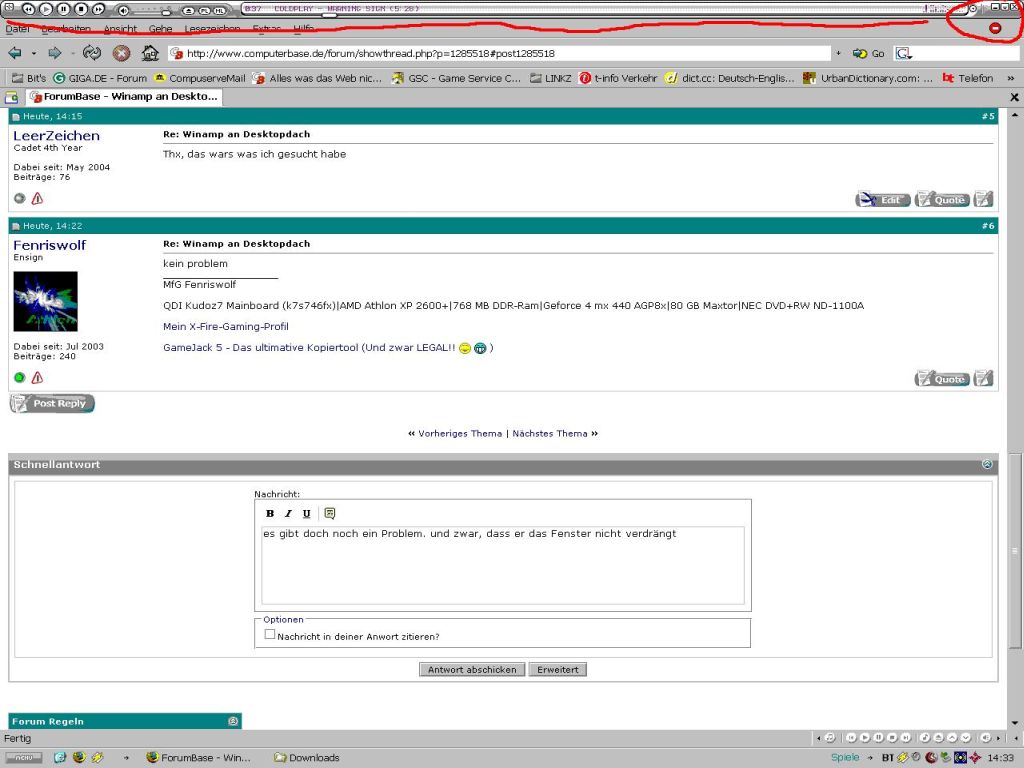The width and height of the screenshot is (1024, 768).
Task: Click the Post Reply button
Action: tap(52, 403)
